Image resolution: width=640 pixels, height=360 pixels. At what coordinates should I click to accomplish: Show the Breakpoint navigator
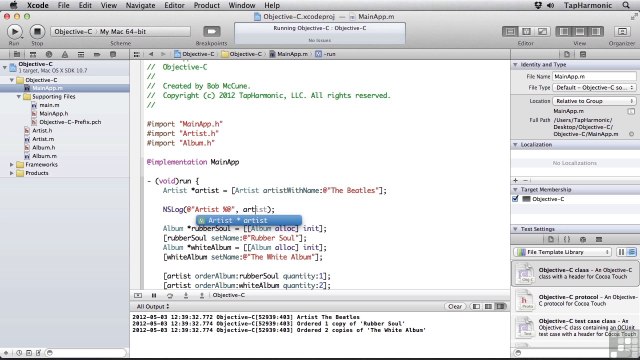pyautogui.click(x=97, y=54)
